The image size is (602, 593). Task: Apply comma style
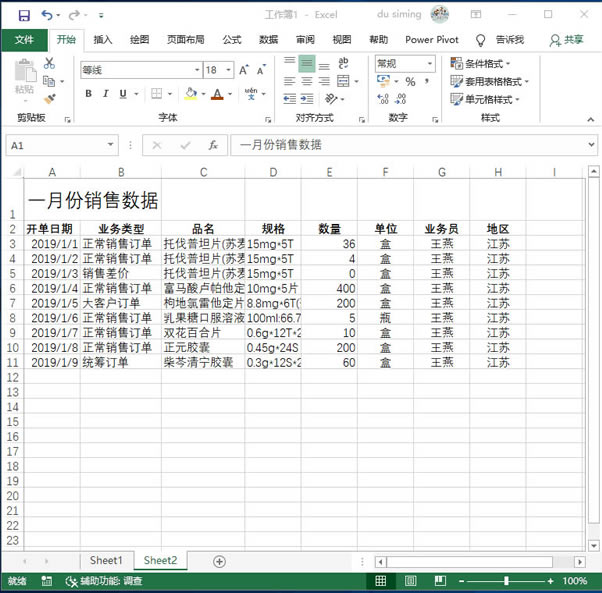tap(427, 81)
